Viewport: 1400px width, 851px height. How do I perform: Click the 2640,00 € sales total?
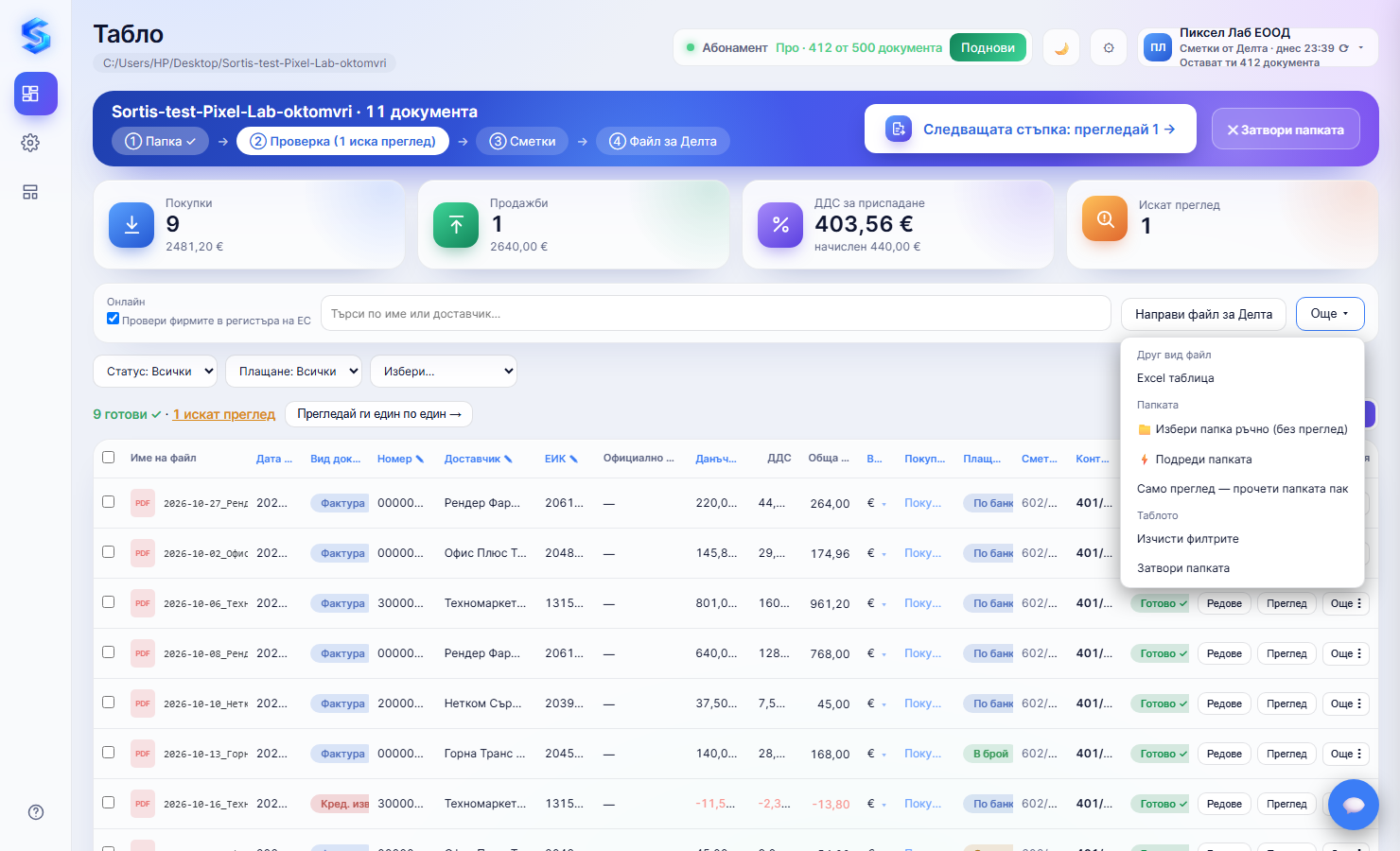[518, 247]
